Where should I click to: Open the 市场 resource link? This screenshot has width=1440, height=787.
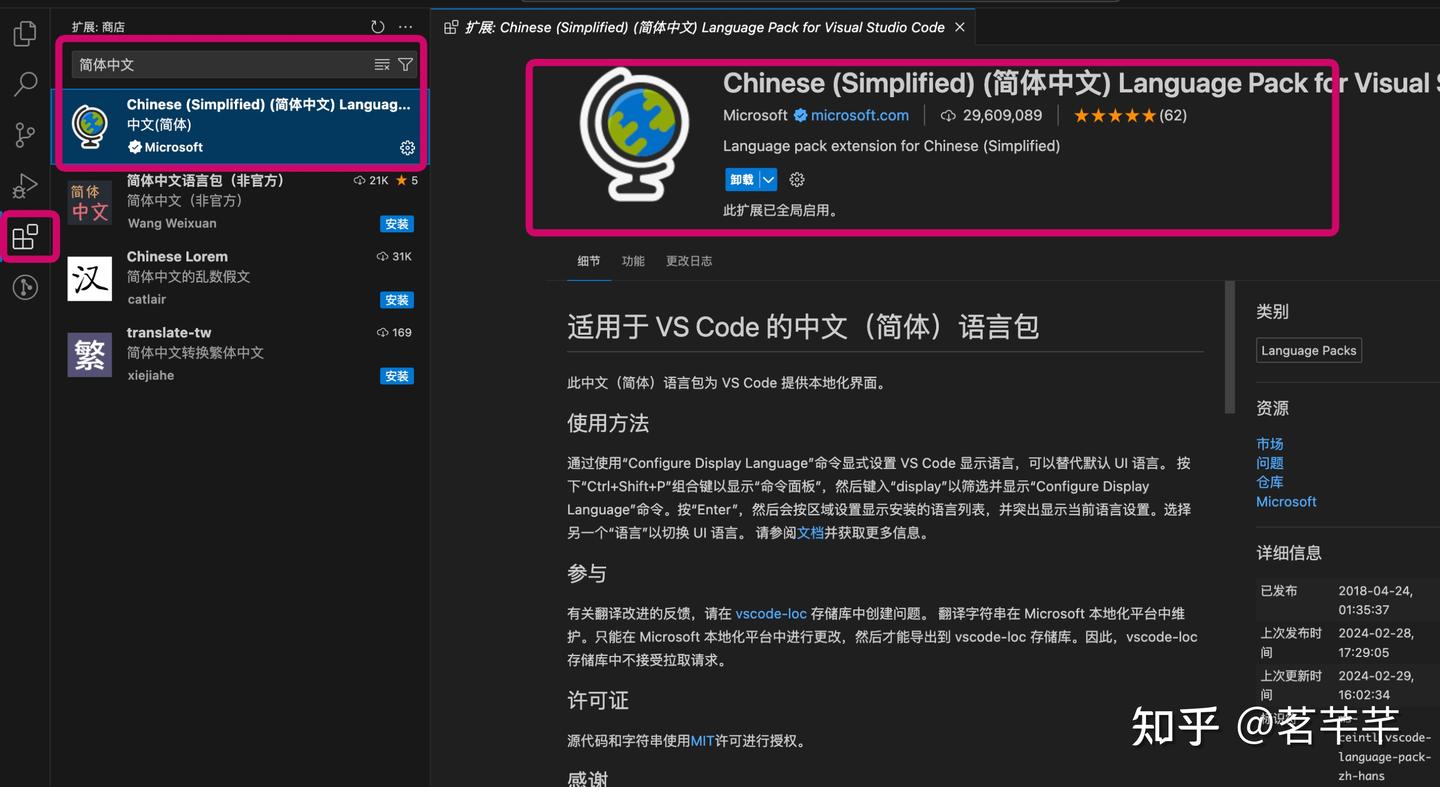[x=1270, y=443]
